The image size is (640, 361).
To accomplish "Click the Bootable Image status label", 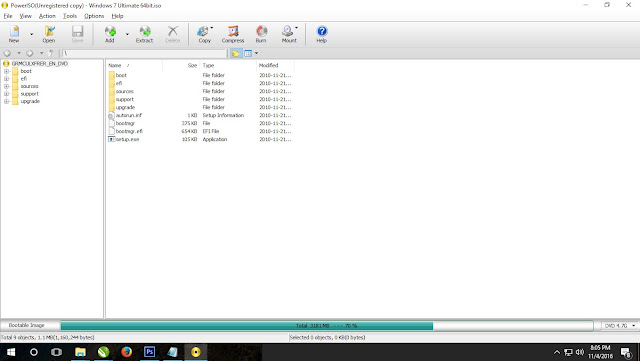I will 27,325.
